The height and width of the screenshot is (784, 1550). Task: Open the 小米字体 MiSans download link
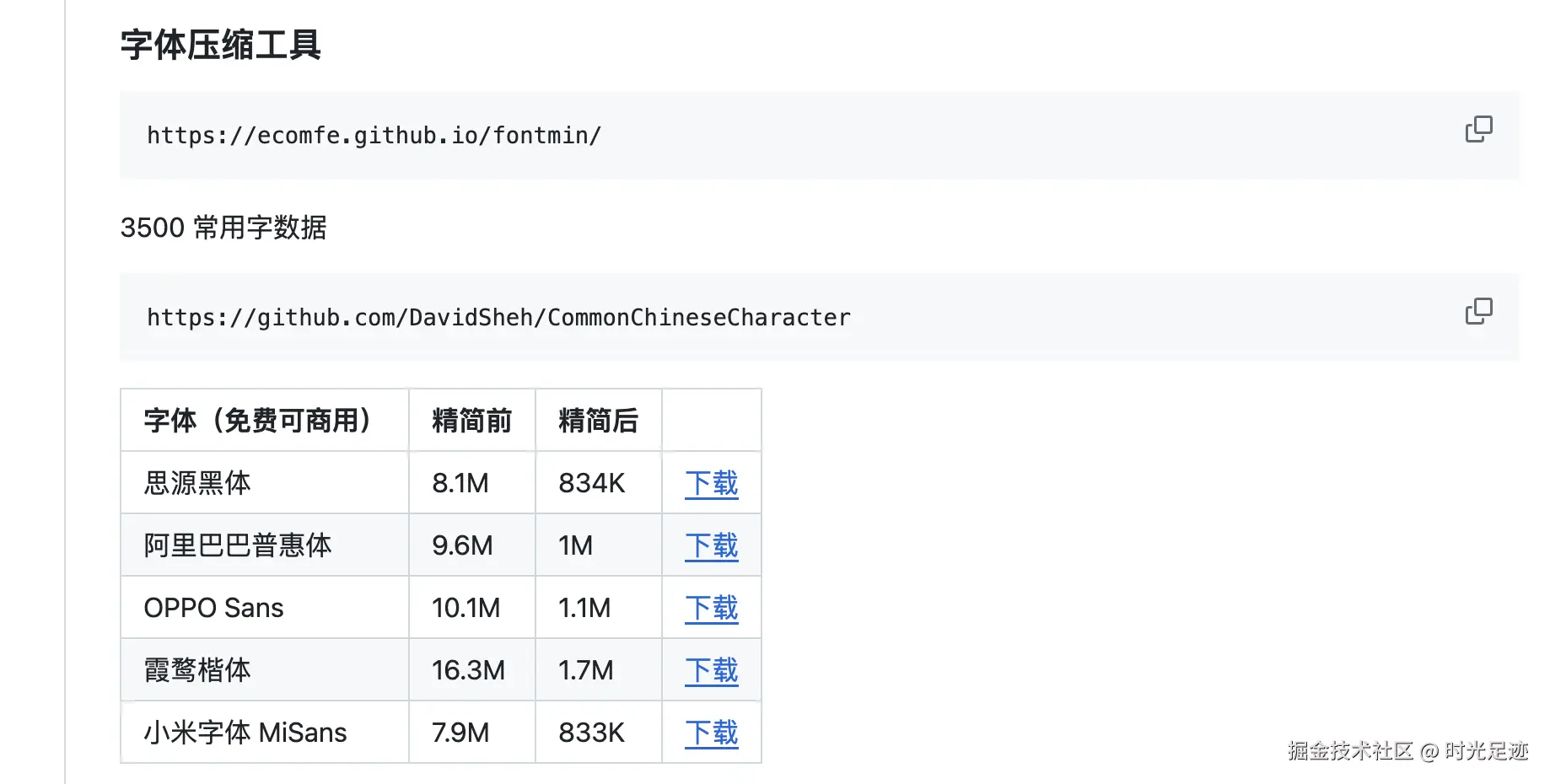(711, 733)
